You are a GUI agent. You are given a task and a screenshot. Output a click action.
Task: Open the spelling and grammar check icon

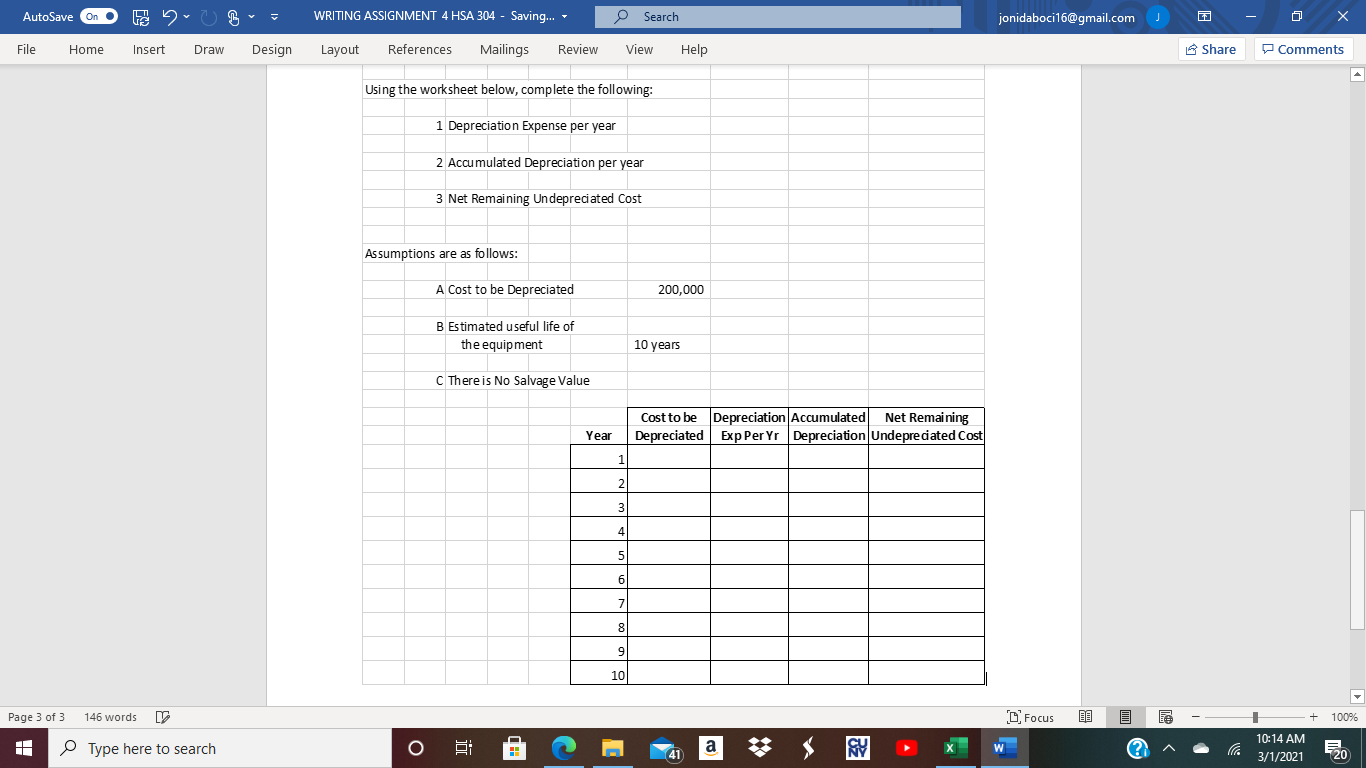pyautogui.click(x=163, y=717)
